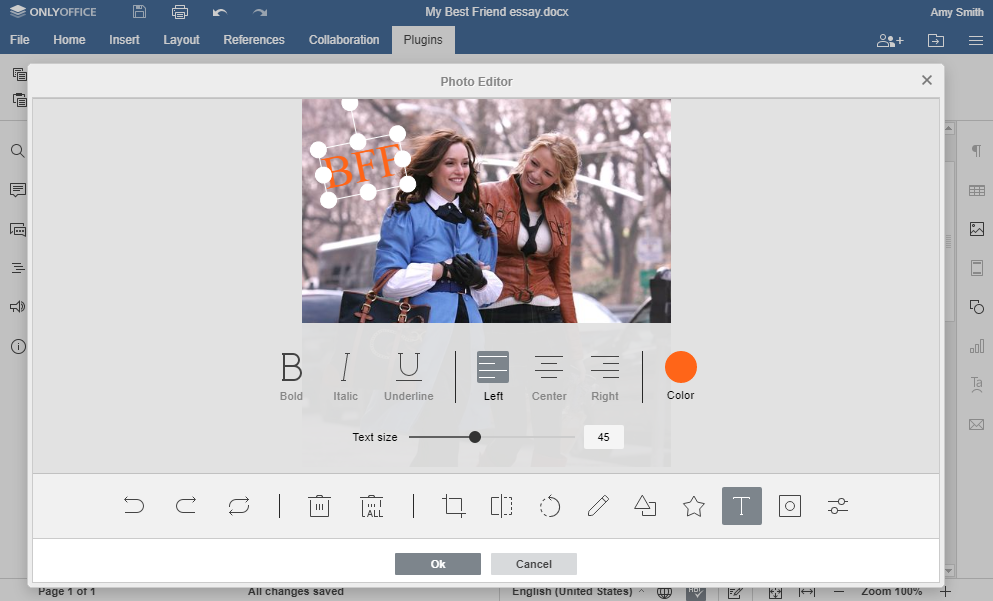993x601 pixels.
Task: Click Amy Smith user name
Action: [956, 12]
